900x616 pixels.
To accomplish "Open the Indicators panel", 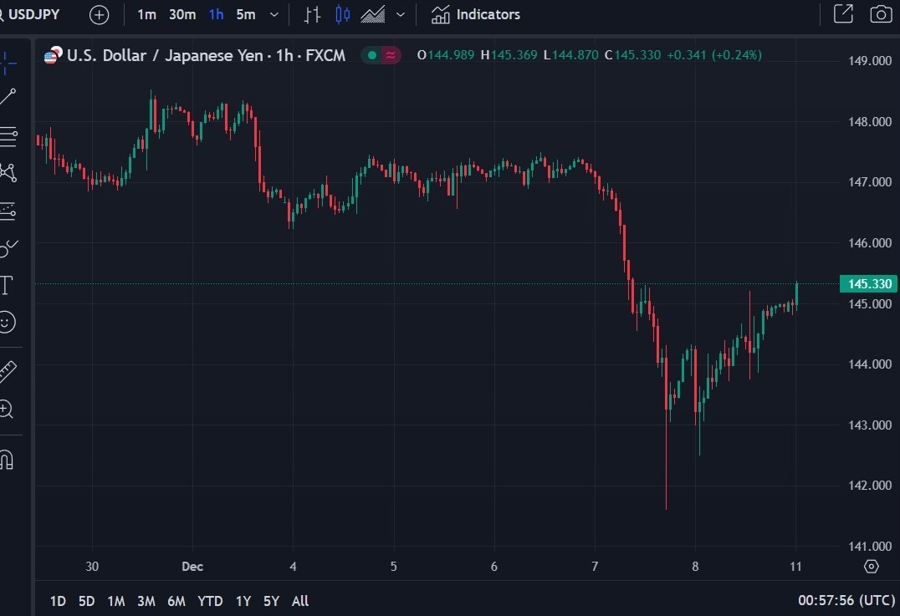I will point(476,14).
